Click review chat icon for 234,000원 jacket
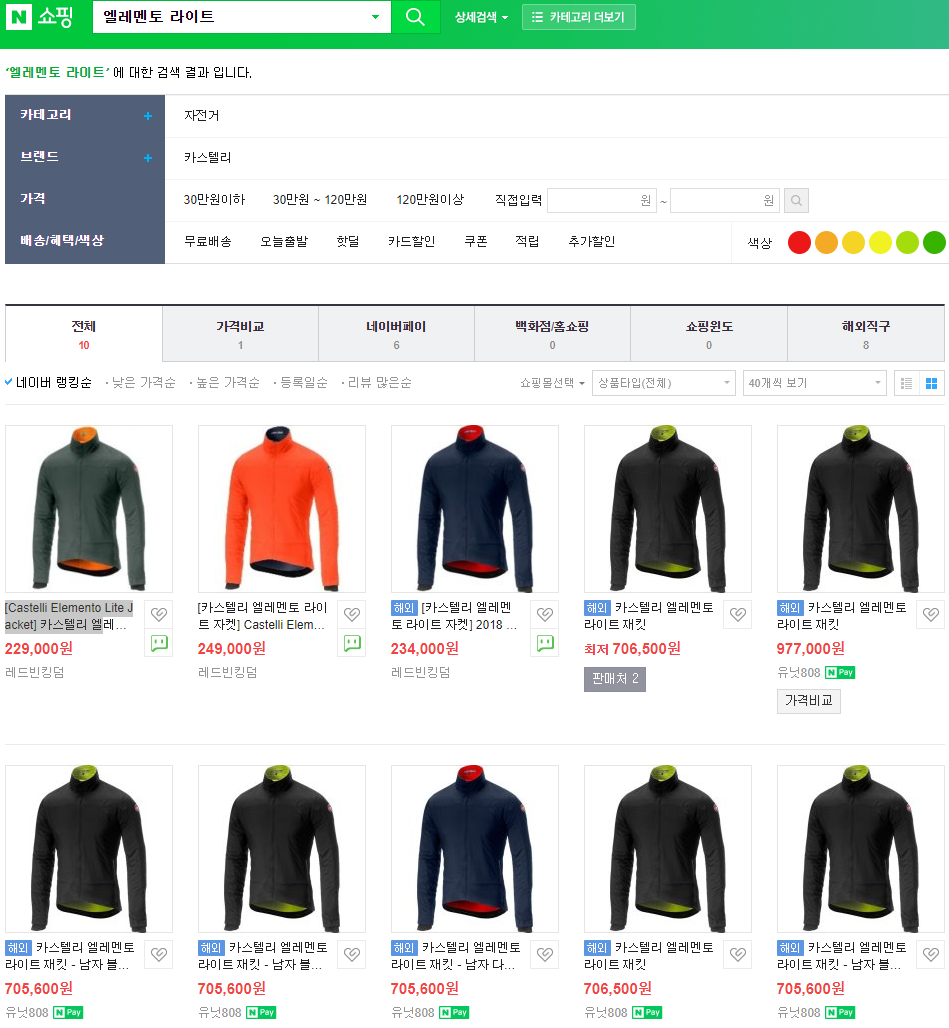The height and width of the screenshot is (1028, 949). pyautogui.click(x=545, y=643)
